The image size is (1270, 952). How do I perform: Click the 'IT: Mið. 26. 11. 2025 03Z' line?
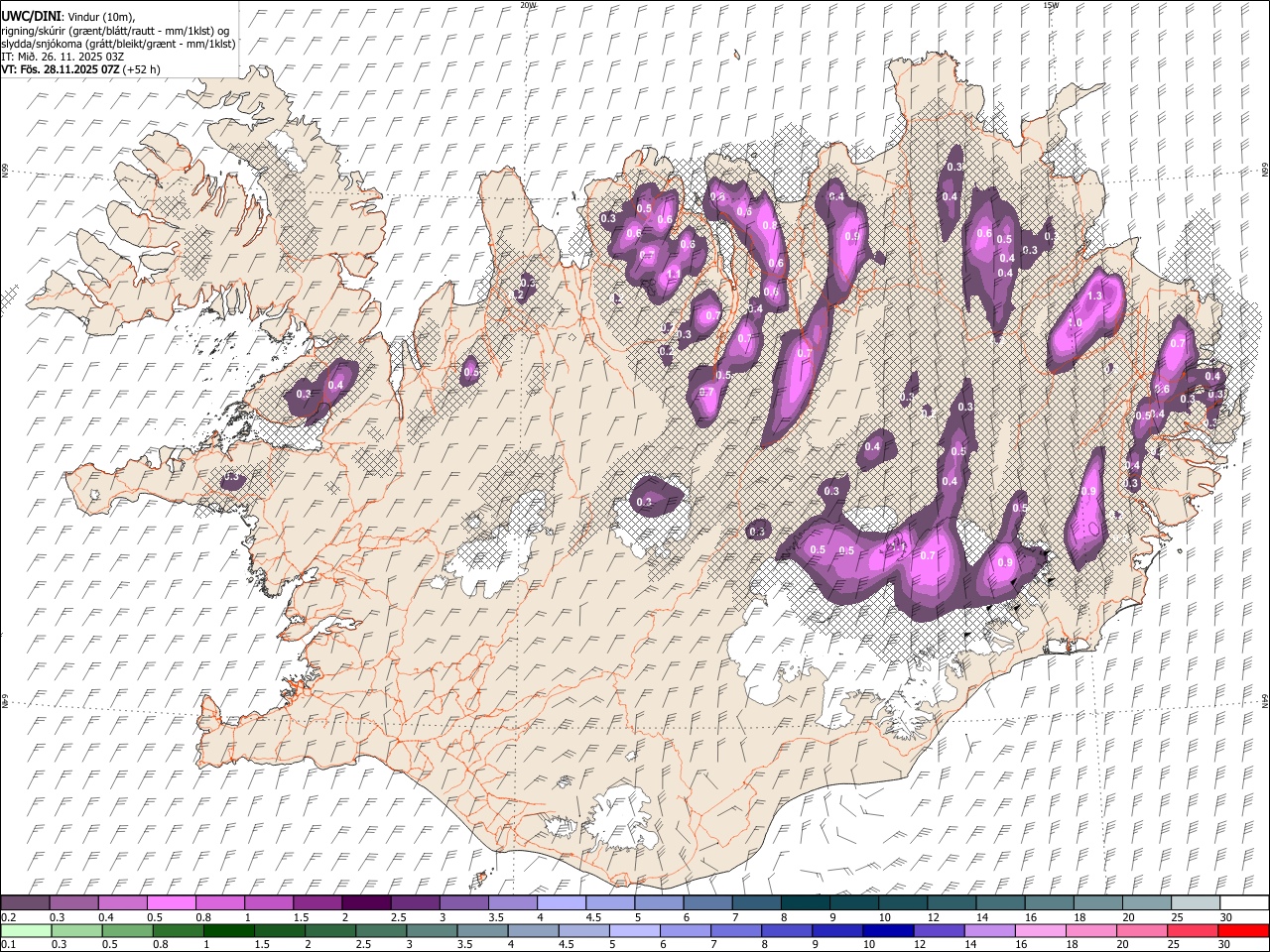pos(63,57)
